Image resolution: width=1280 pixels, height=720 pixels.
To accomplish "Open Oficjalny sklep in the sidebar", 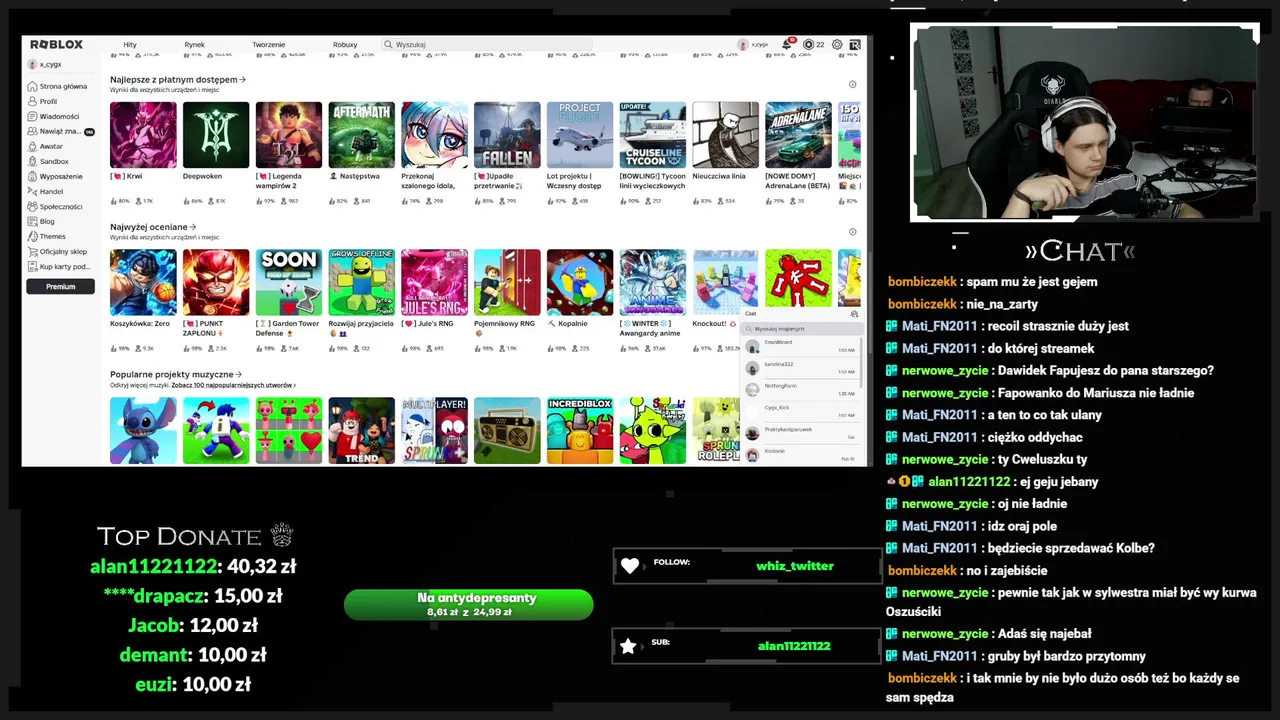I will [58, 251].
